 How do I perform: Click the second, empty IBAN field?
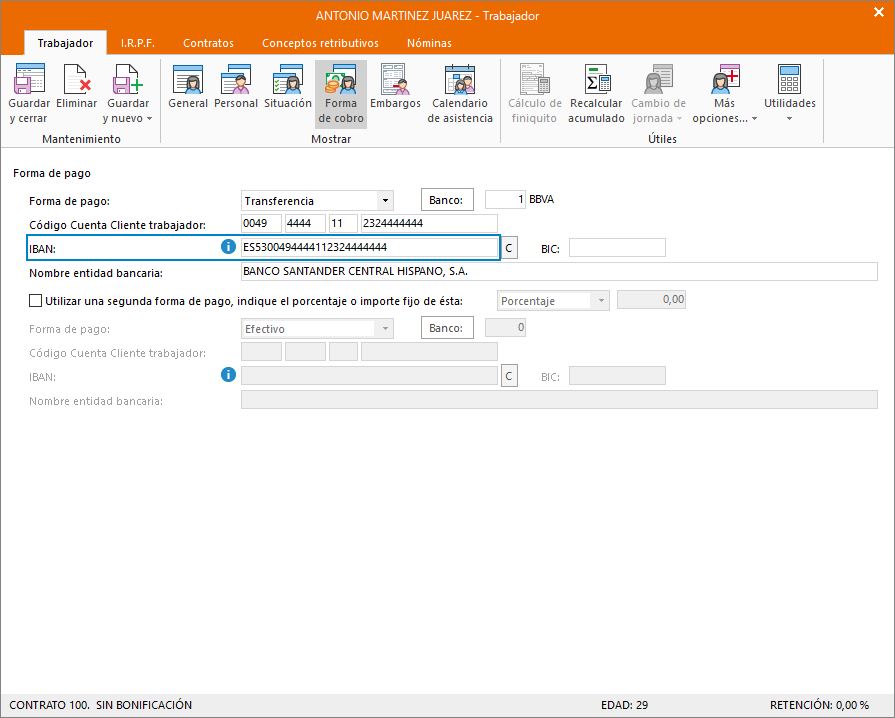369,376
